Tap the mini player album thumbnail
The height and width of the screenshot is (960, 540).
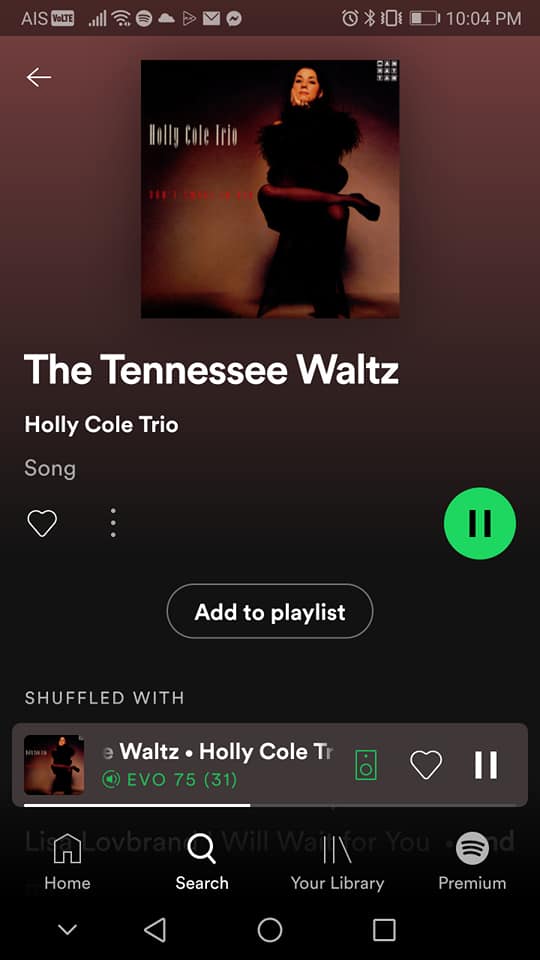pos(54,765)
